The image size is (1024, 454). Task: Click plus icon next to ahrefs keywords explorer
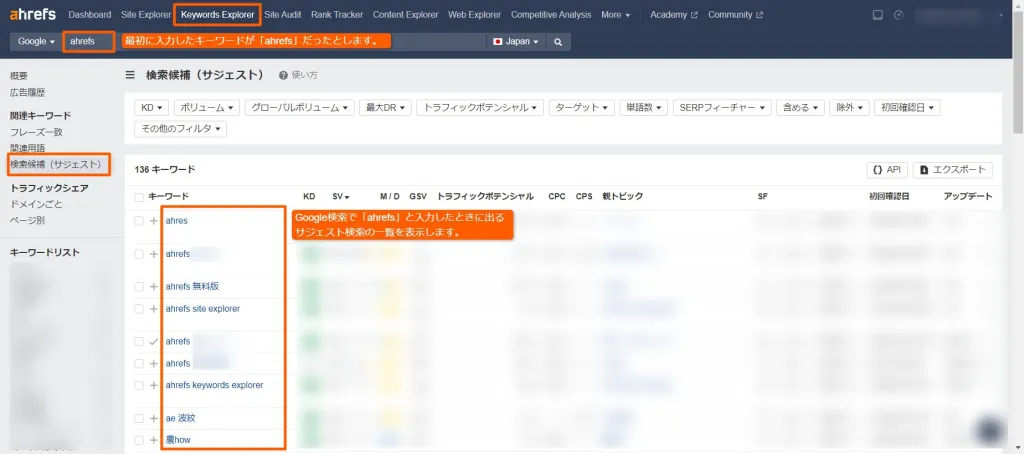click(x=153, y=385)
